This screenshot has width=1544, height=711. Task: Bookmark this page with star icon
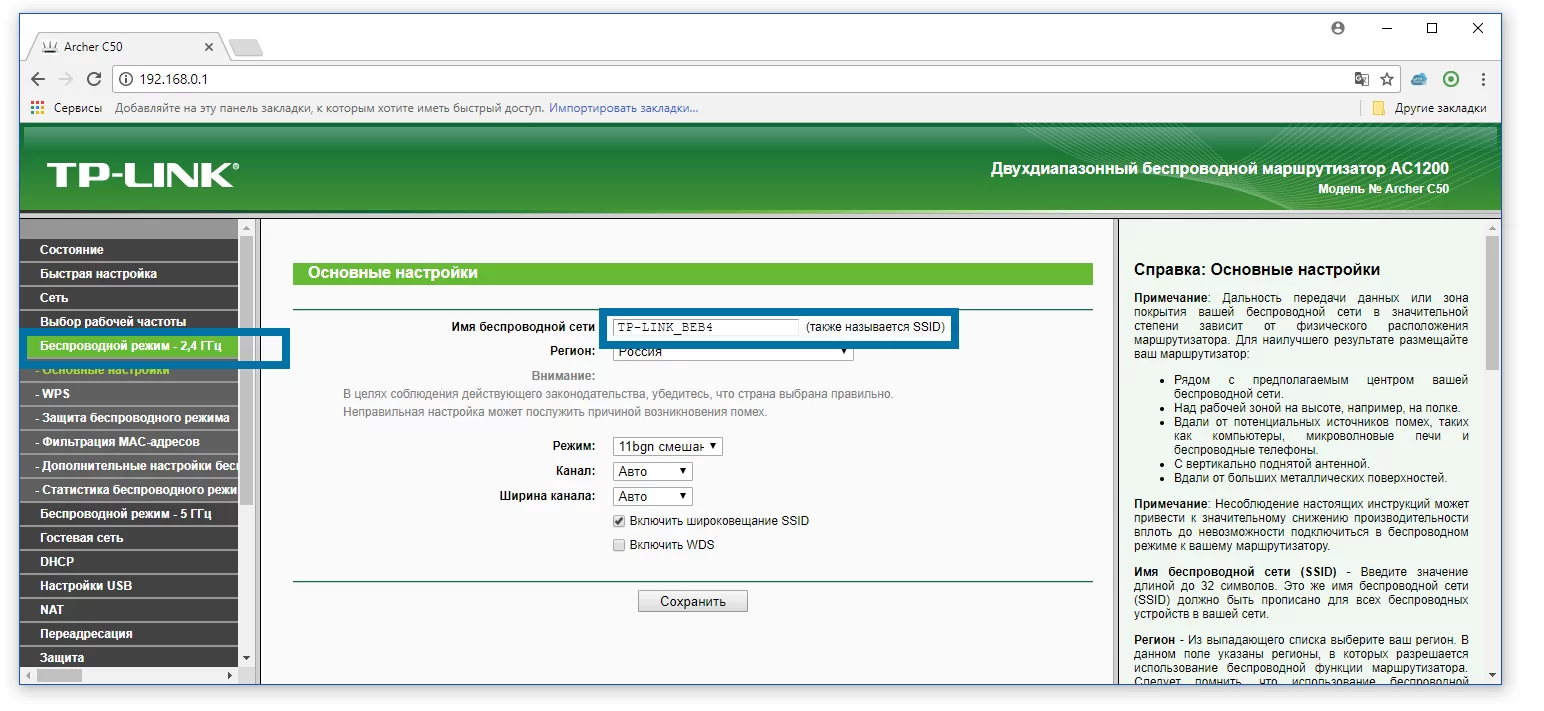point(1387,79)
